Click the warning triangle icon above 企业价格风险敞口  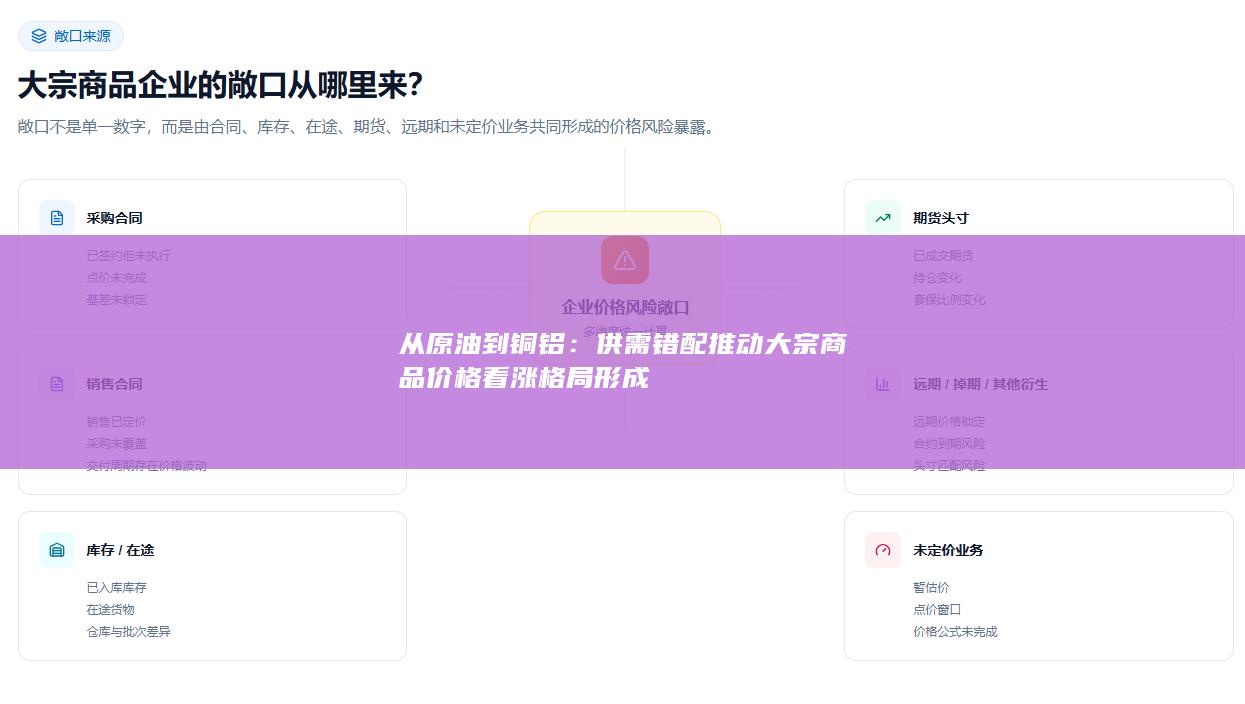[x=625, y=260]
